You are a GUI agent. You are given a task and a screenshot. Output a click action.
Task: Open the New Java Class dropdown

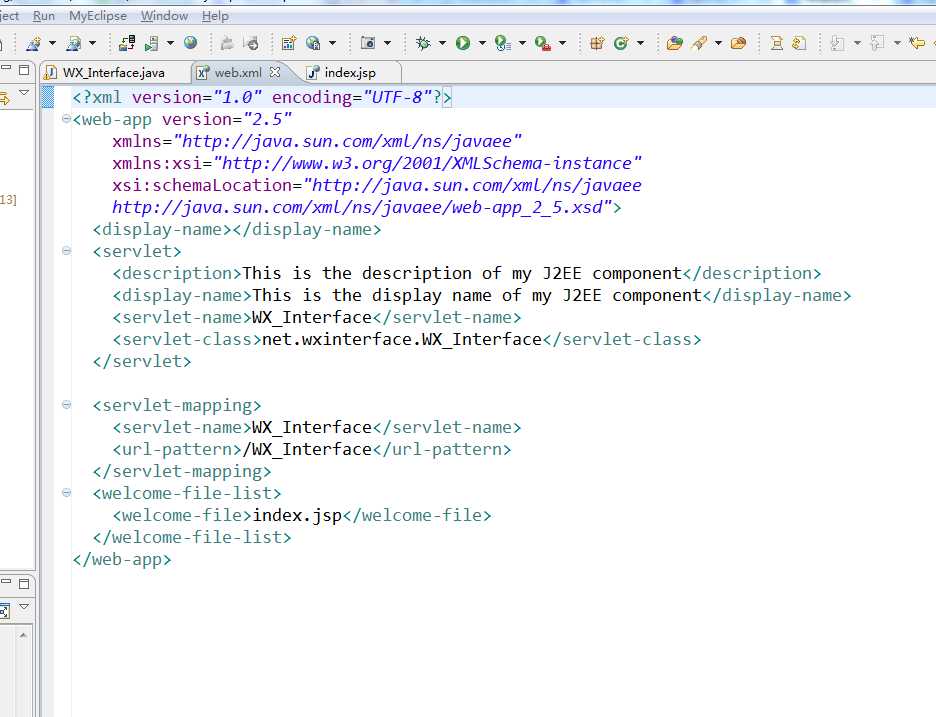pos(641,43)
